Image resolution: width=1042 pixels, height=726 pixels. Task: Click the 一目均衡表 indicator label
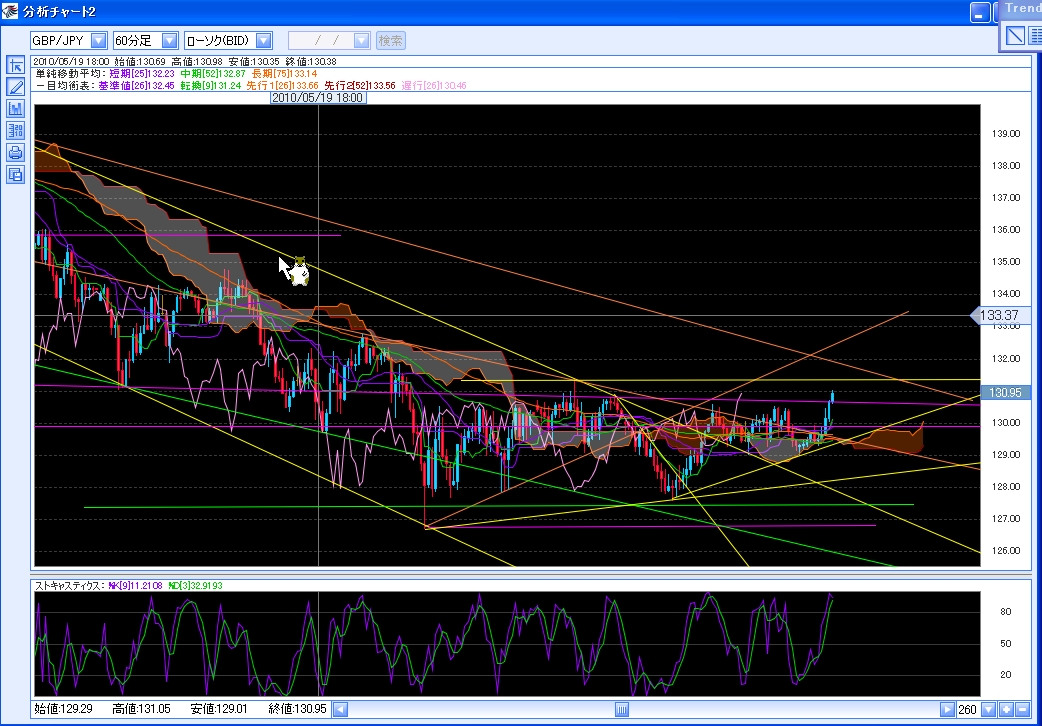tap(65, 86)
